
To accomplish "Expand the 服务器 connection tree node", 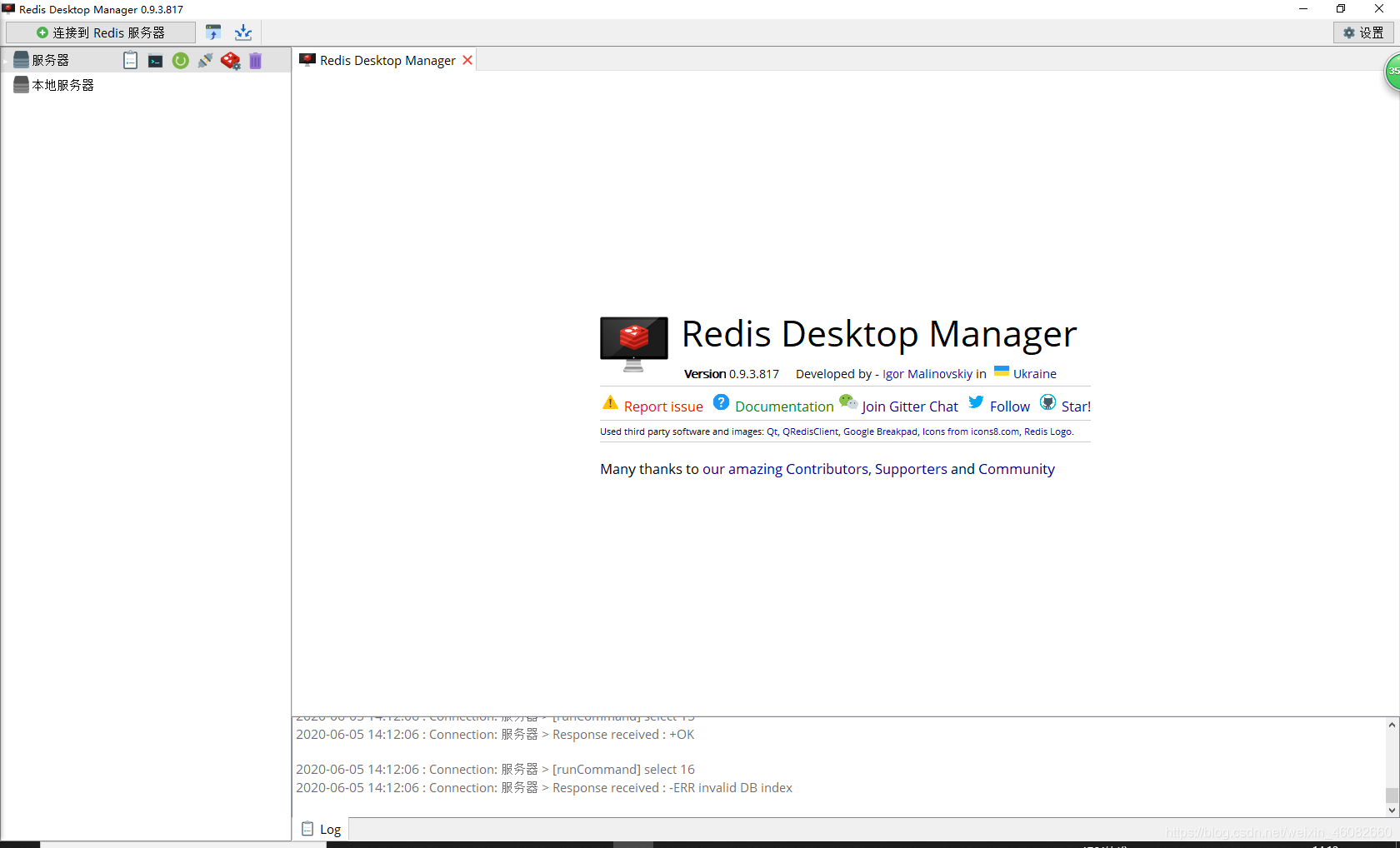I will click(6, 61).
